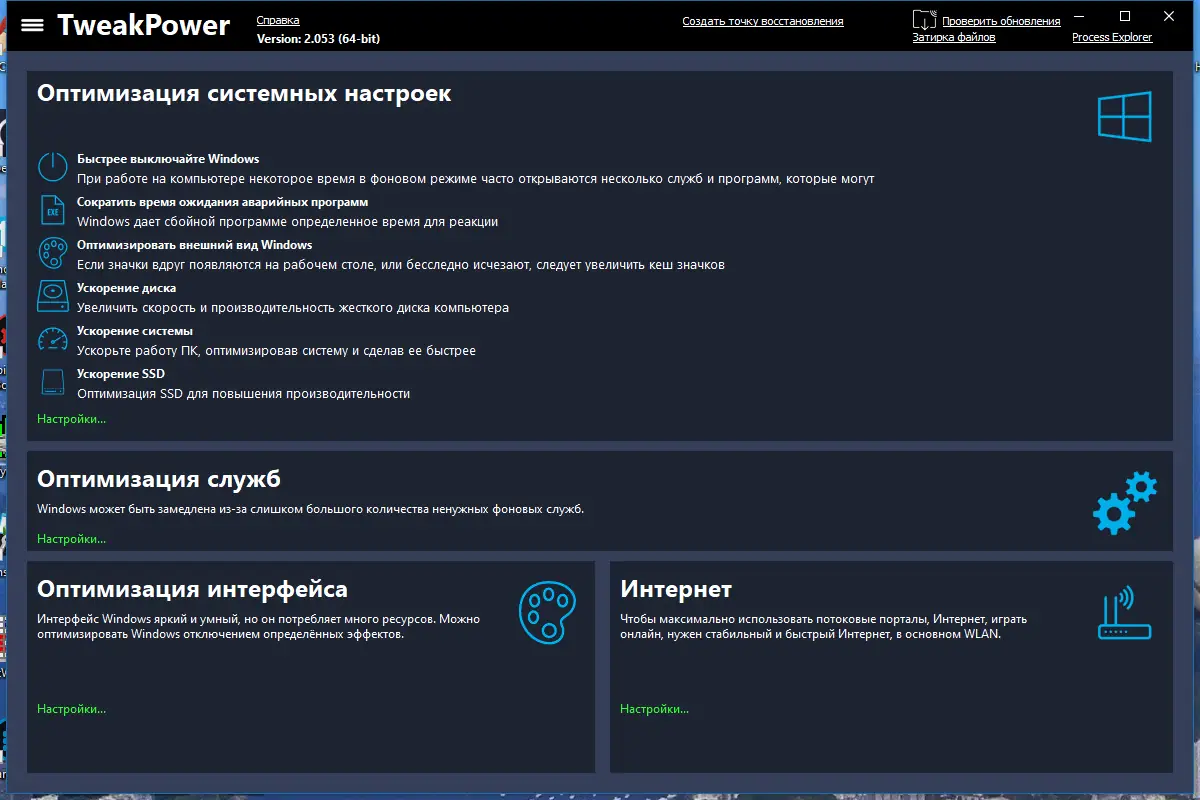
Task: Maximize the TweakPower window
Action: click(1125, 16)
